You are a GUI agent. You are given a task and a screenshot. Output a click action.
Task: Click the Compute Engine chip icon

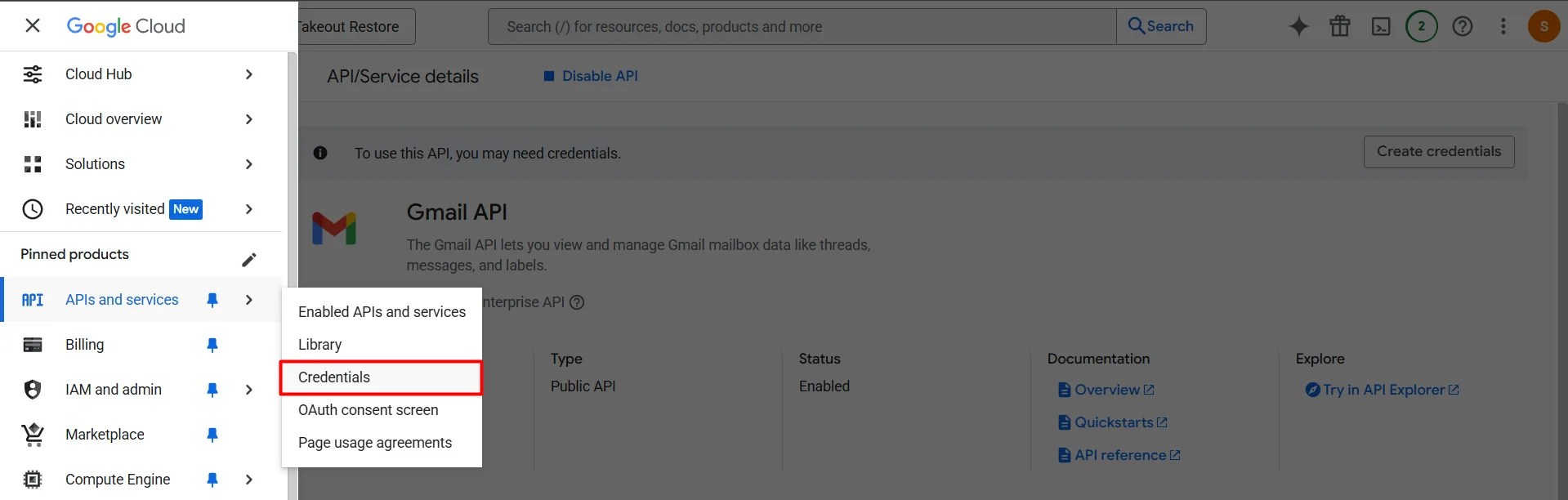pos(33,480)
